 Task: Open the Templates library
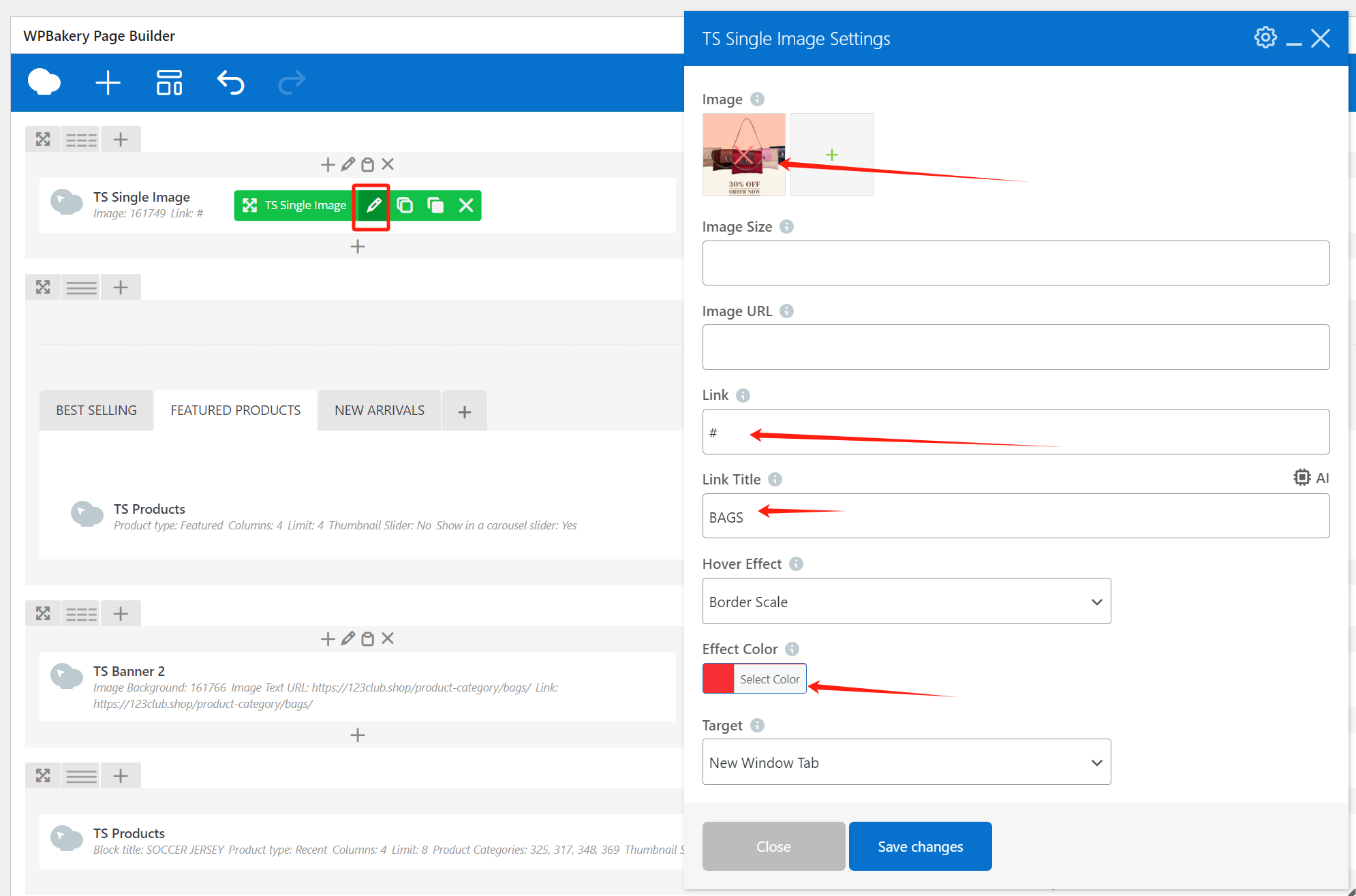(x=169, y=82)
